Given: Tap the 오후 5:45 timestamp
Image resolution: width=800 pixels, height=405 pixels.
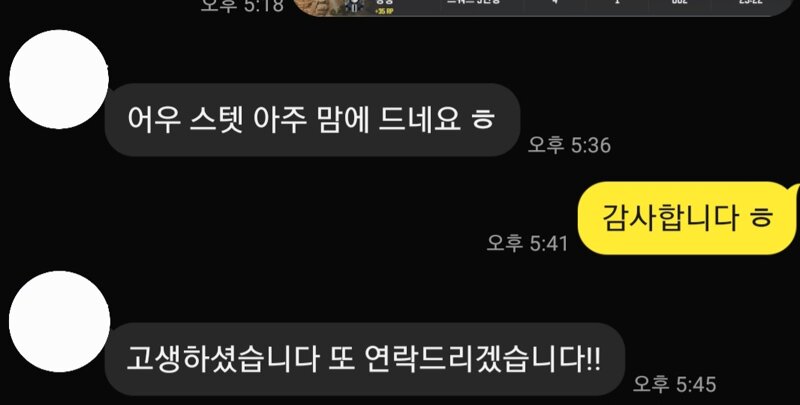Looking at the screenshot, I should pos(674,384).
